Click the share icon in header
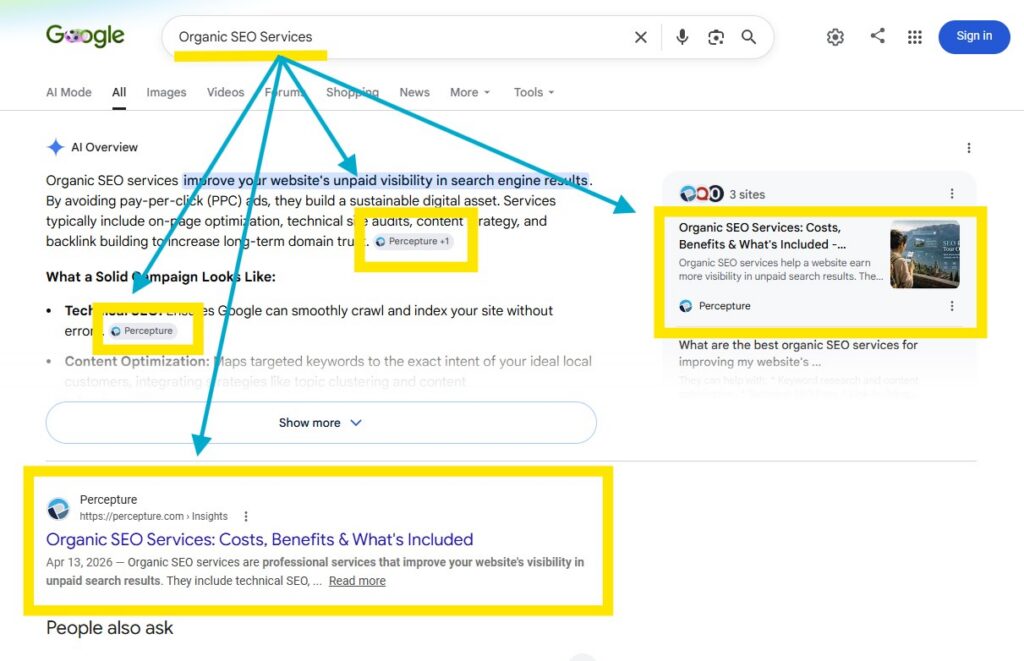Viewport: 1024px width, 661px height. (x=878, y=35)
